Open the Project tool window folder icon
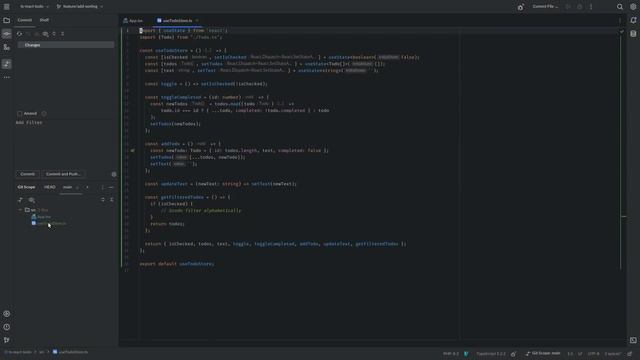Viewport: 640px width, 360px height. point(7,20)
